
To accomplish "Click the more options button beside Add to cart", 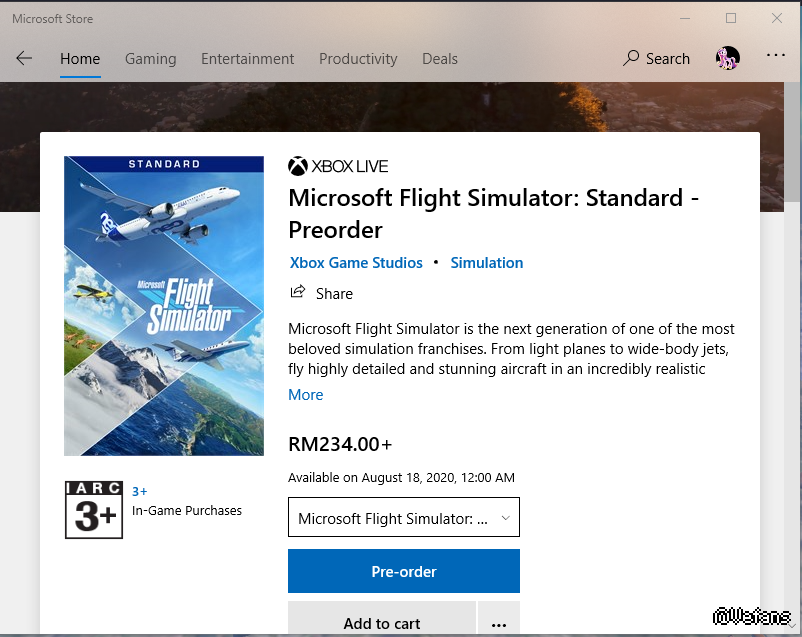I will tap(499, 623).
